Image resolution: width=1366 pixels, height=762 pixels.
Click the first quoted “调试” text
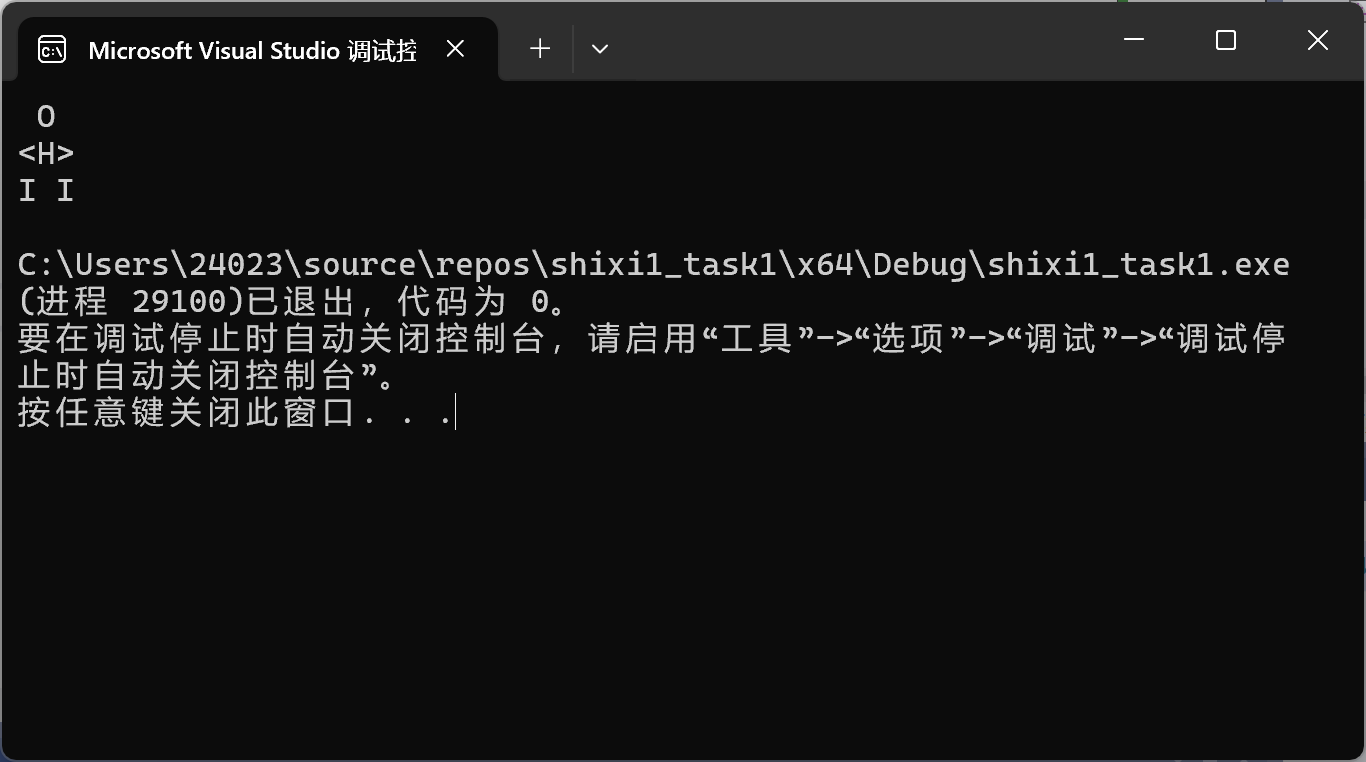tap(1061, 339)
